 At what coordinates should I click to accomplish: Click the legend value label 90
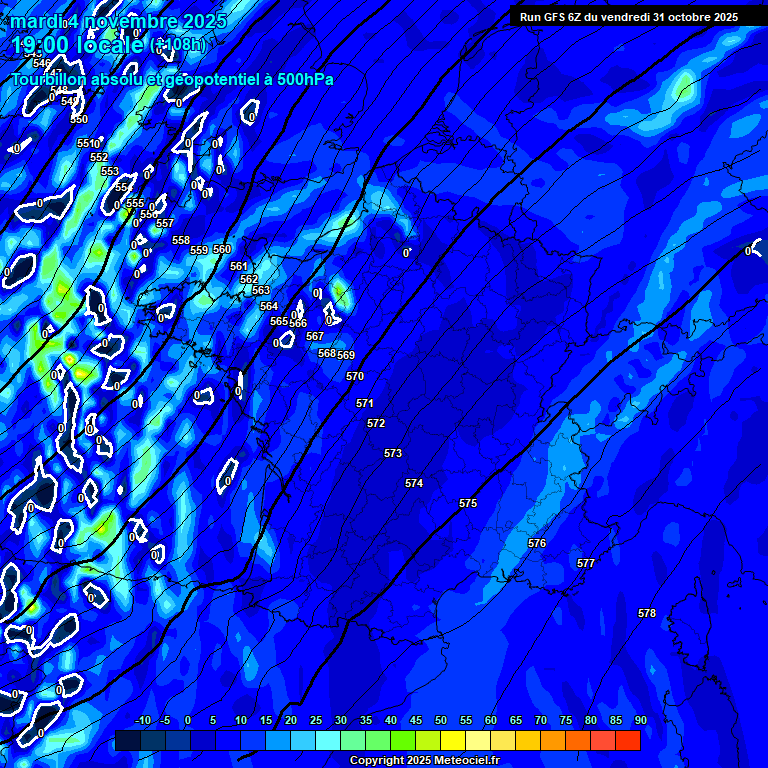coord(641,721)
